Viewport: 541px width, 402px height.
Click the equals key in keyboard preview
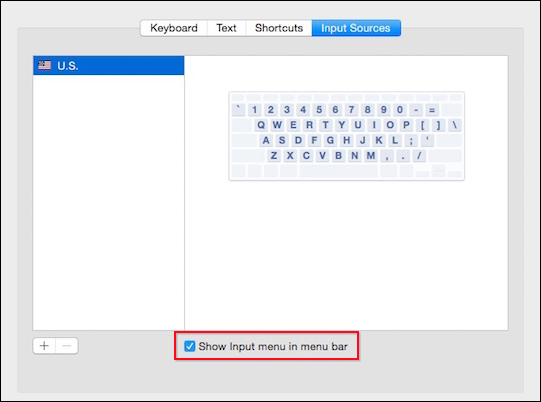[432, 110]
